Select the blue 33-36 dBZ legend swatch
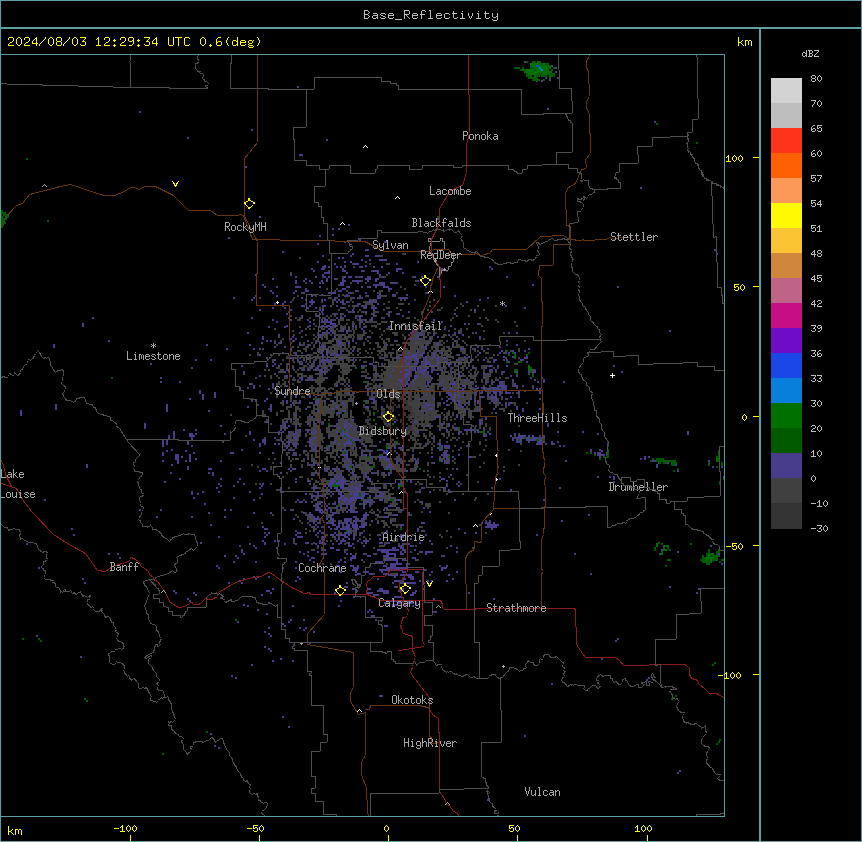This screenshot has width=862, height=842. (786, 365)
